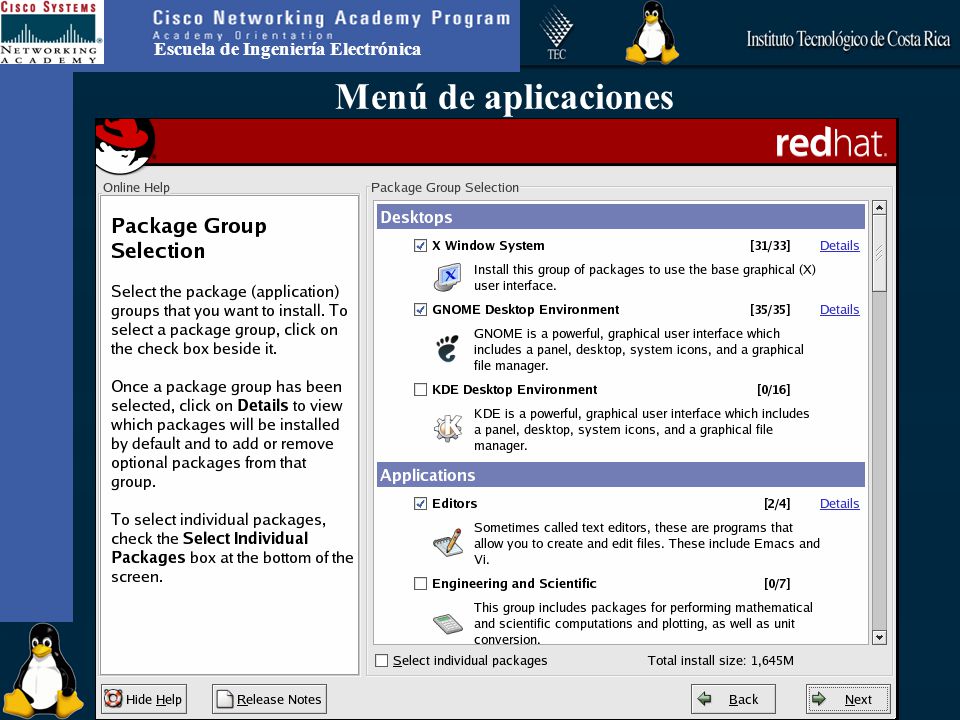Viewport: 960px width, 720px height.
Task: Click the [0/16] package count
Action: point(773,390)
